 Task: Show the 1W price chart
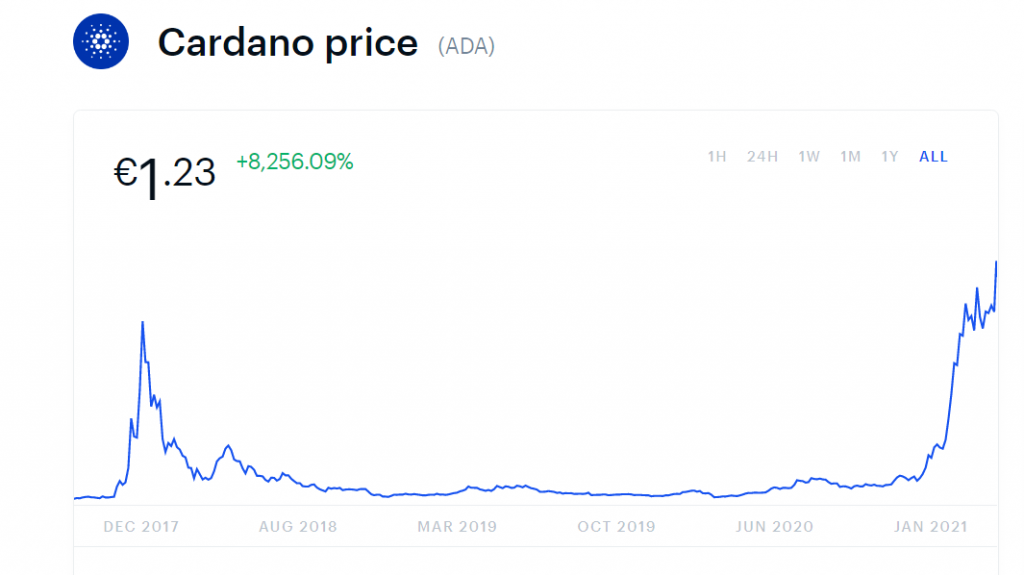[809, 157]
